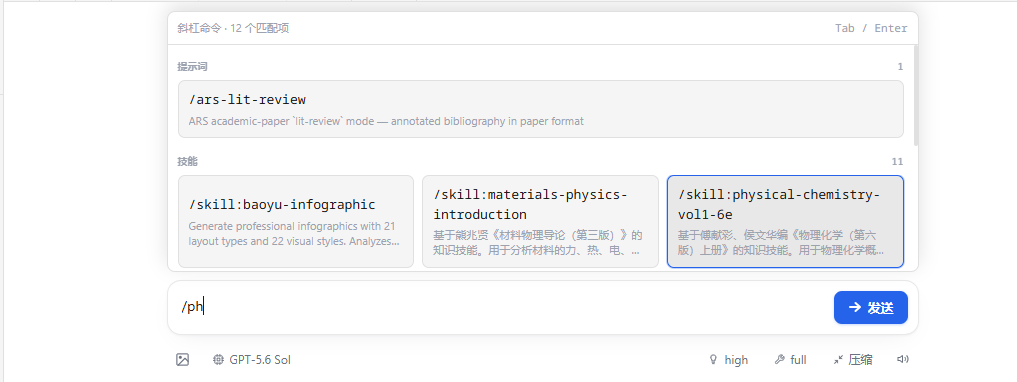Click the 斜杠命令 · 12 个匹配项 header
The height and width of the screenshot is (382, 1017).
pos(233,28)
